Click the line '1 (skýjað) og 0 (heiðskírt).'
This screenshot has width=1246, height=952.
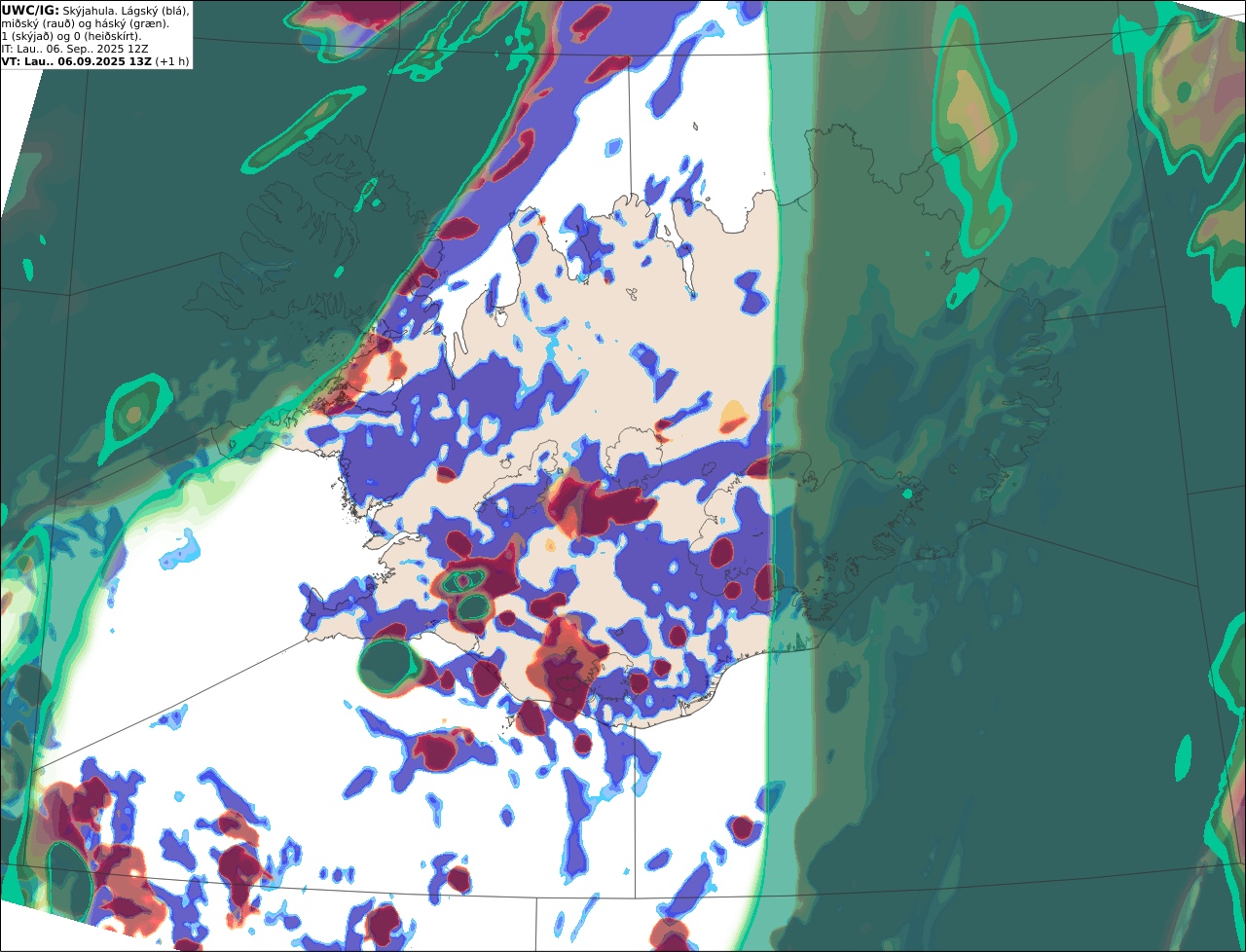(x=71, y=36)
